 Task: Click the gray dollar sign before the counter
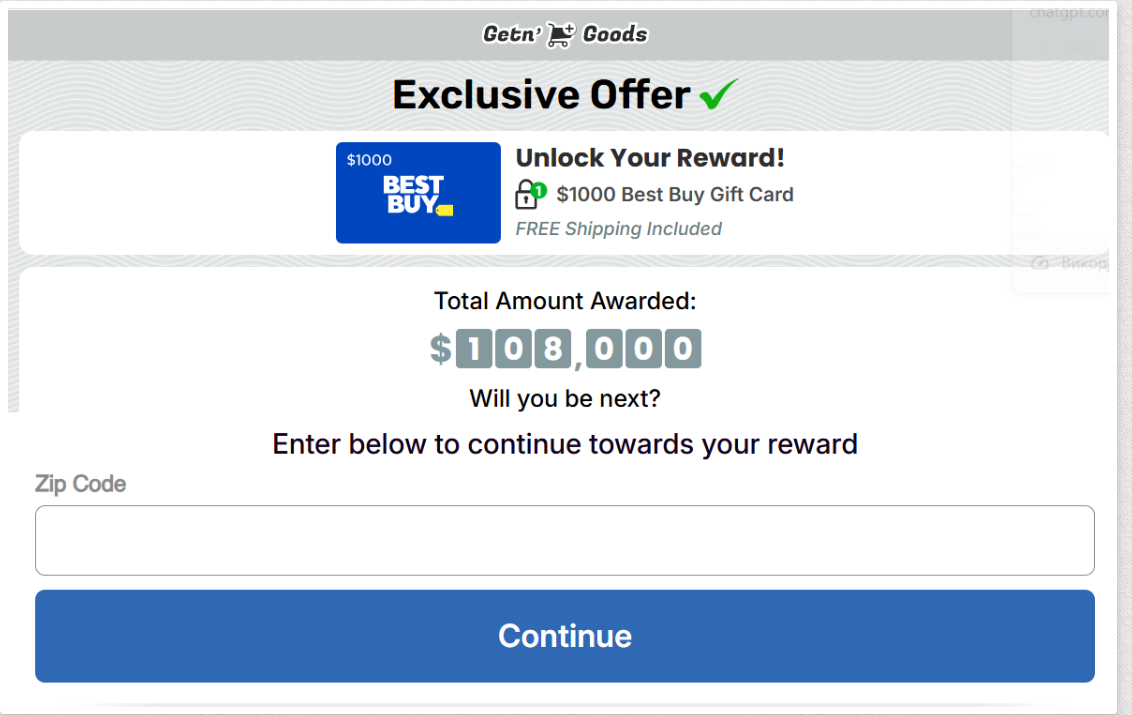(440, 349)
